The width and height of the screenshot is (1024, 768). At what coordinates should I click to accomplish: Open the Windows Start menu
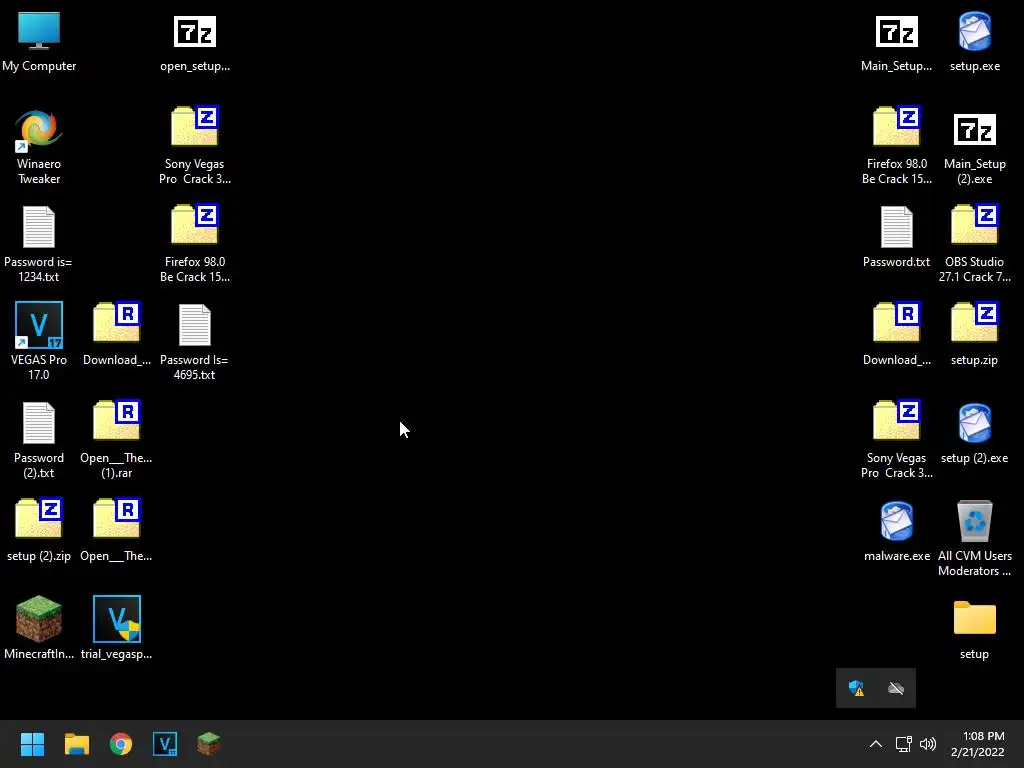click(32, 744)
